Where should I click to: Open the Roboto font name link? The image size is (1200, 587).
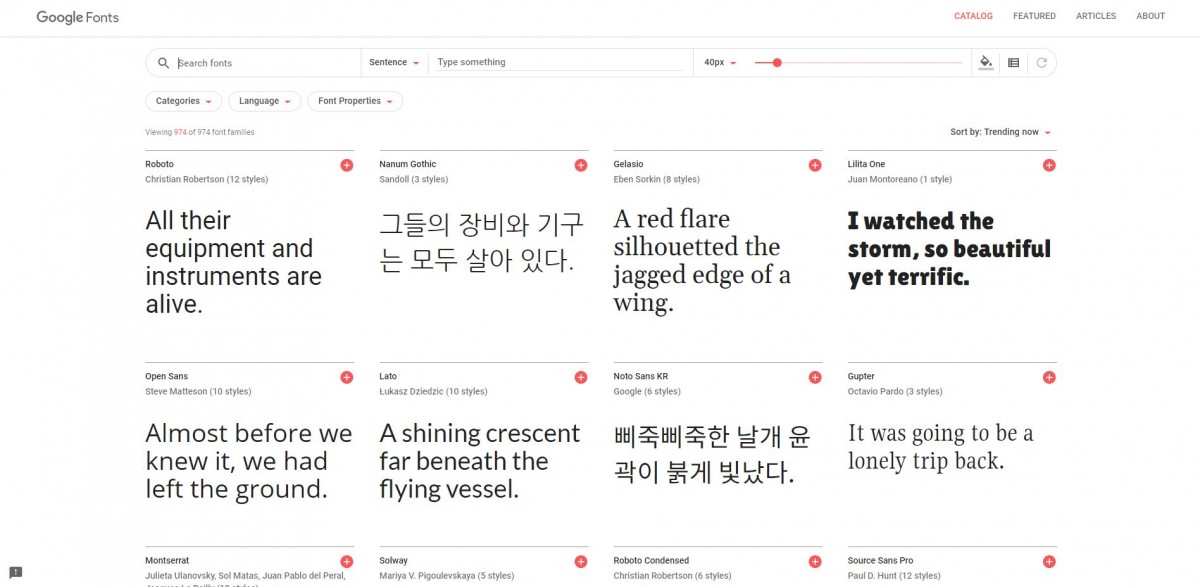coord(159,164)
